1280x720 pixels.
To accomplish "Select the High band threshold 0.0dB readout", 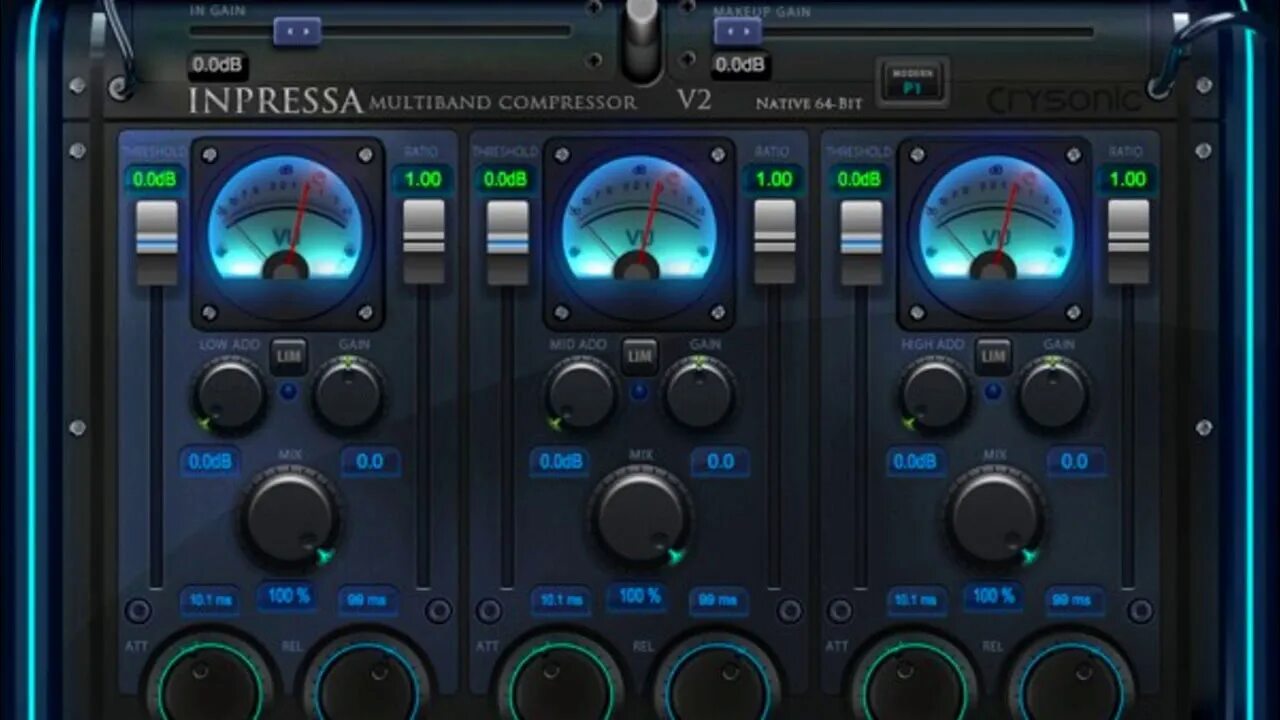I will tap(860, 180).
